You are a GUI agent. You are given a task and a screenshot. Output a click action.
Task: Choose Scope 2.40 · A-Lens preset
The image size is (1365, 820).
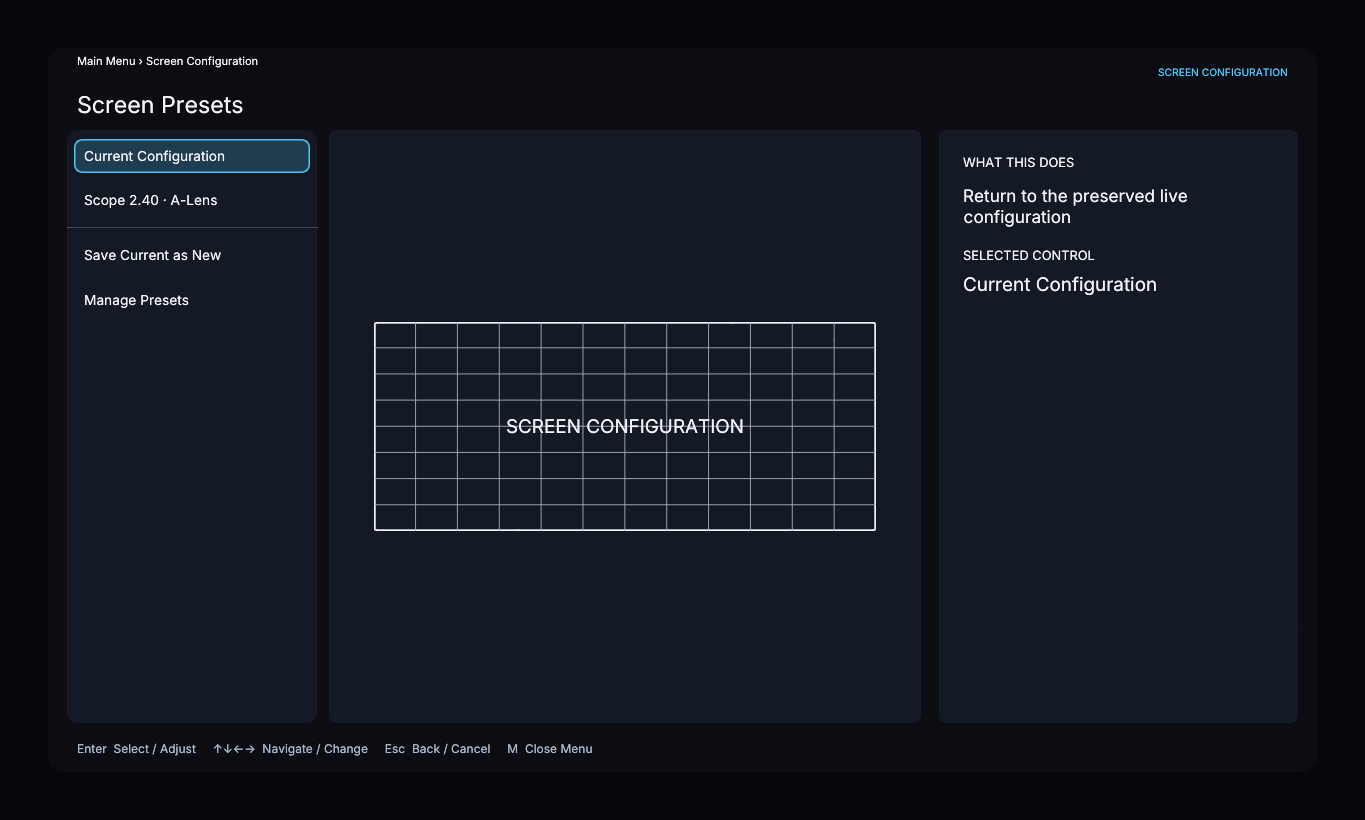[192, 200]
